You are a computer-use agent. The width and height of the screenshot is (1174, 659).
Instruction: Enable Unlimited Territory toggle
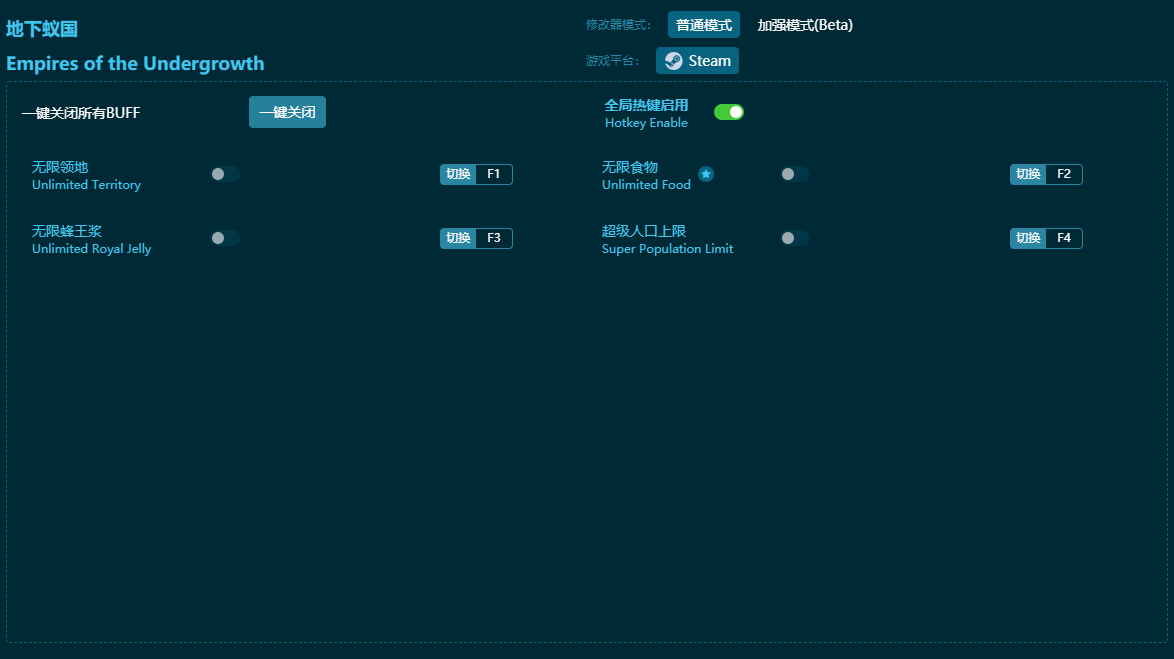pos(225,174)
